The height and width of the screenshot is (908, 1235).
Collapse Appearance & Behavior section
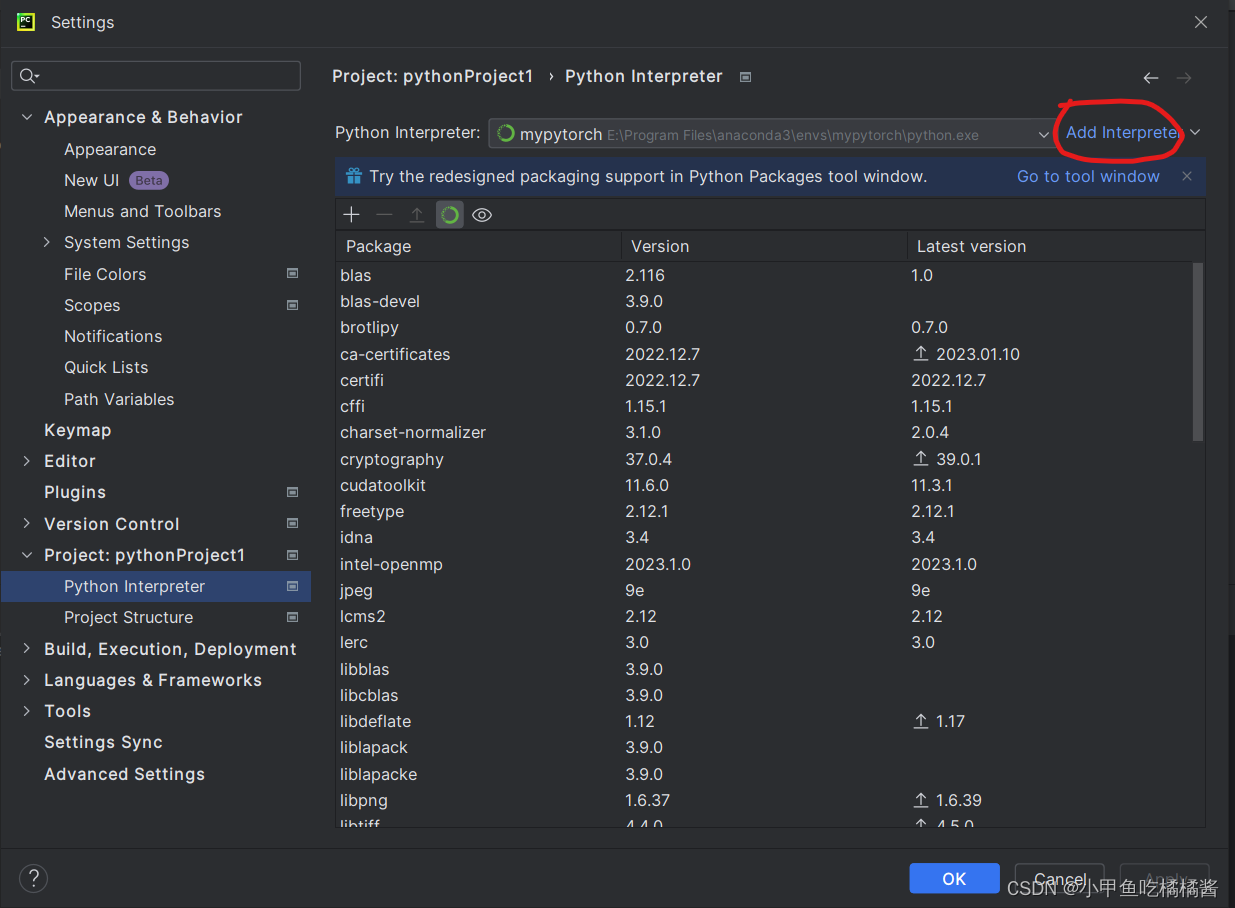click(27, 117)
